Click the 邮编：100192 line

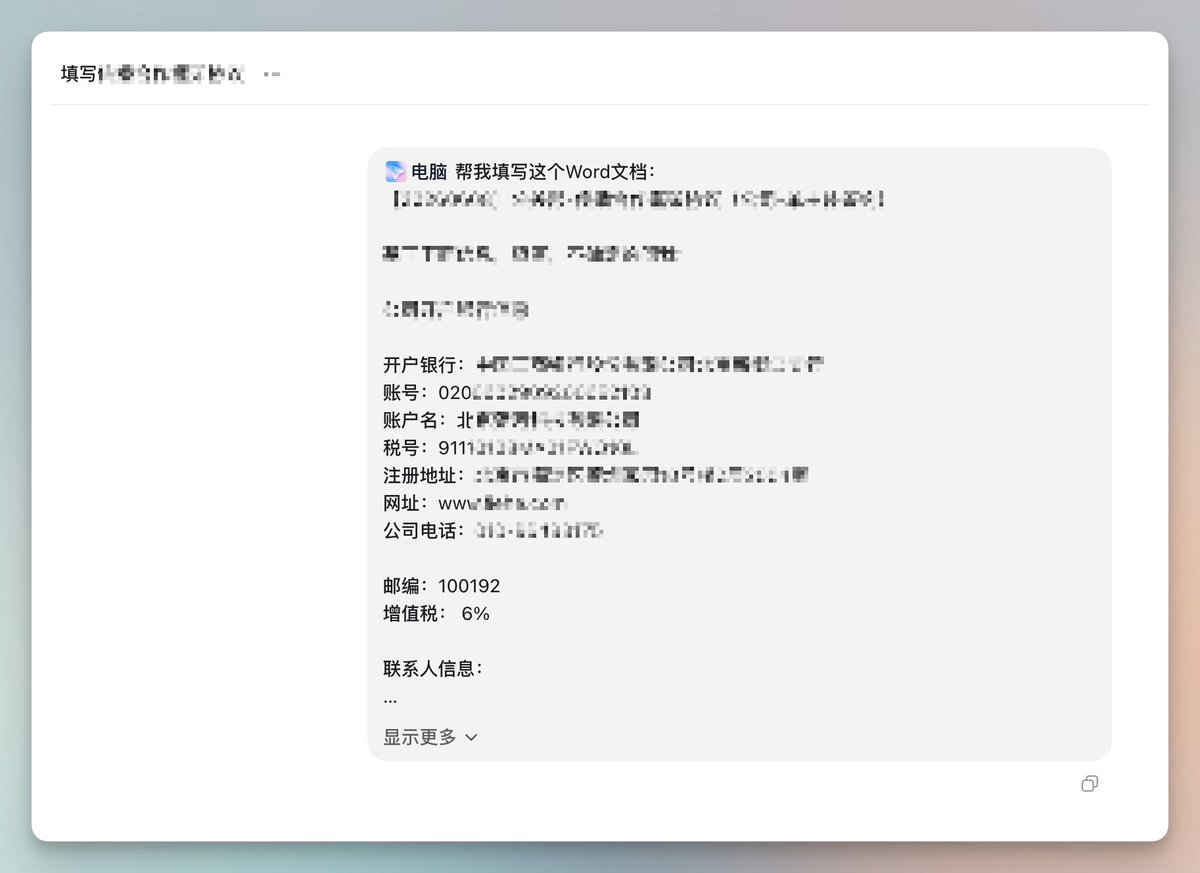tap(441, 586)
